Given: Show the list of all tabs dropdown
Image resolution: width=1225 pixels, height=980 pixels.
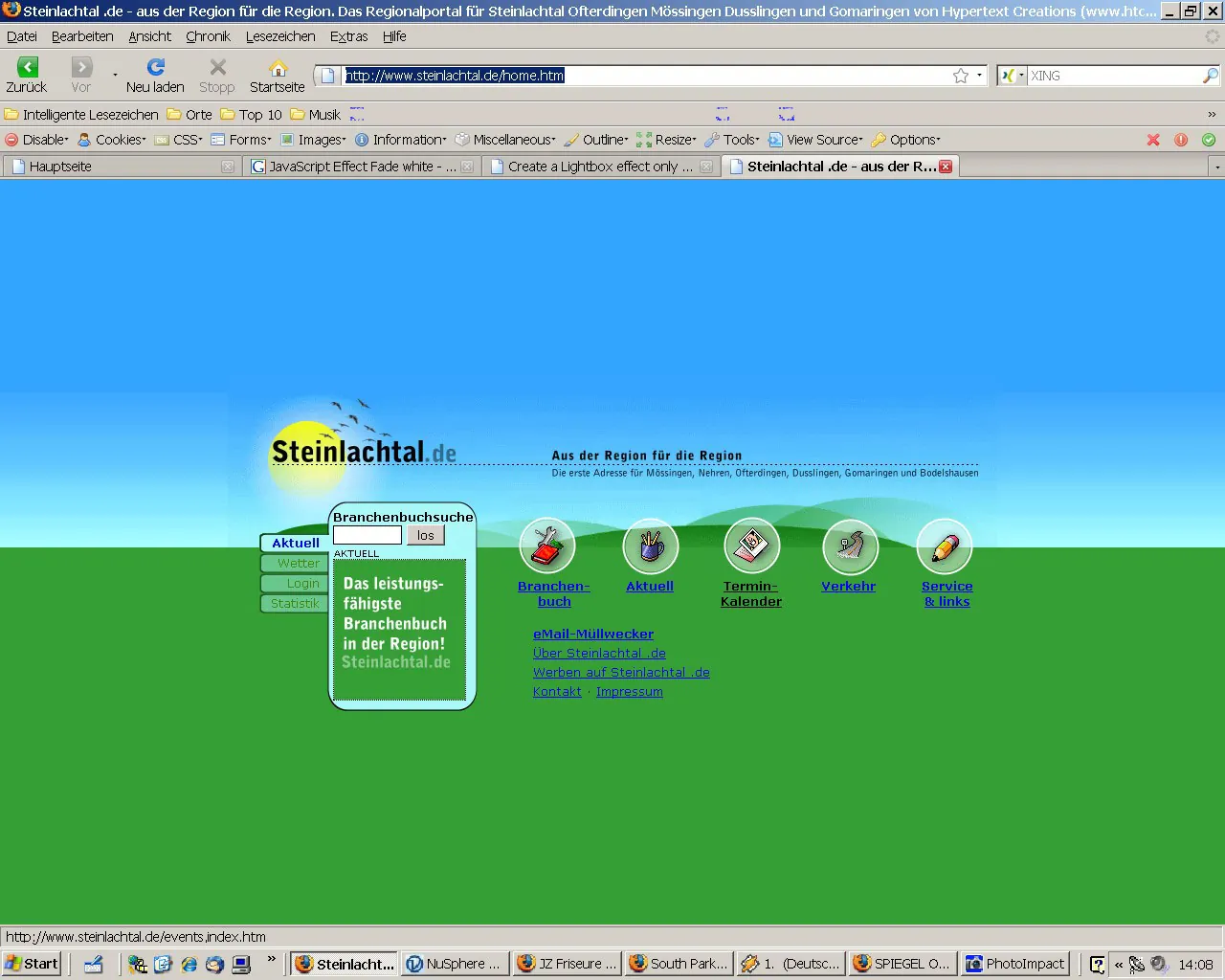Looking at the screenshot, I should [1216, 167].
